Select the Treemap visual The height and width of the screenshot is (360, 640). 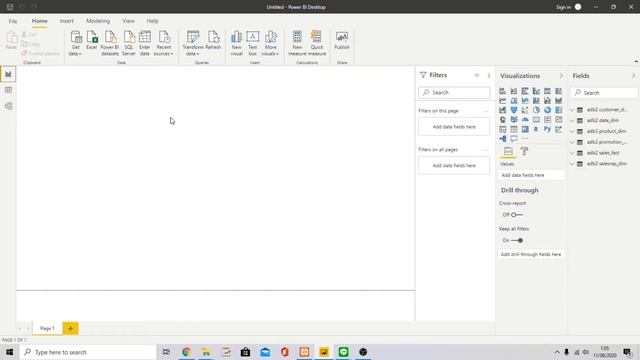(x=558, y=110)
